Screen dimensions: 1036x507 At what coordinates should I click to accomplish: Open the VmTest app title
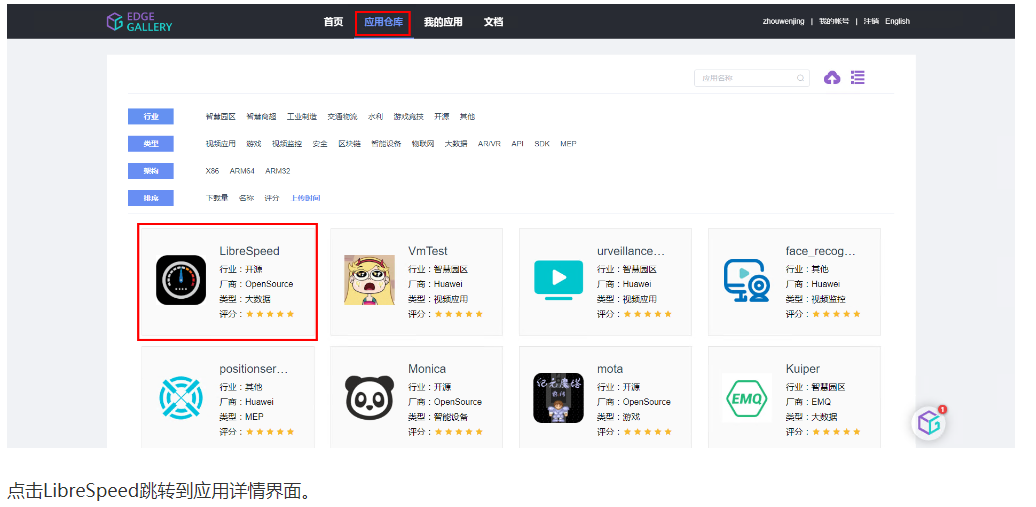click(x=427, y=251)
